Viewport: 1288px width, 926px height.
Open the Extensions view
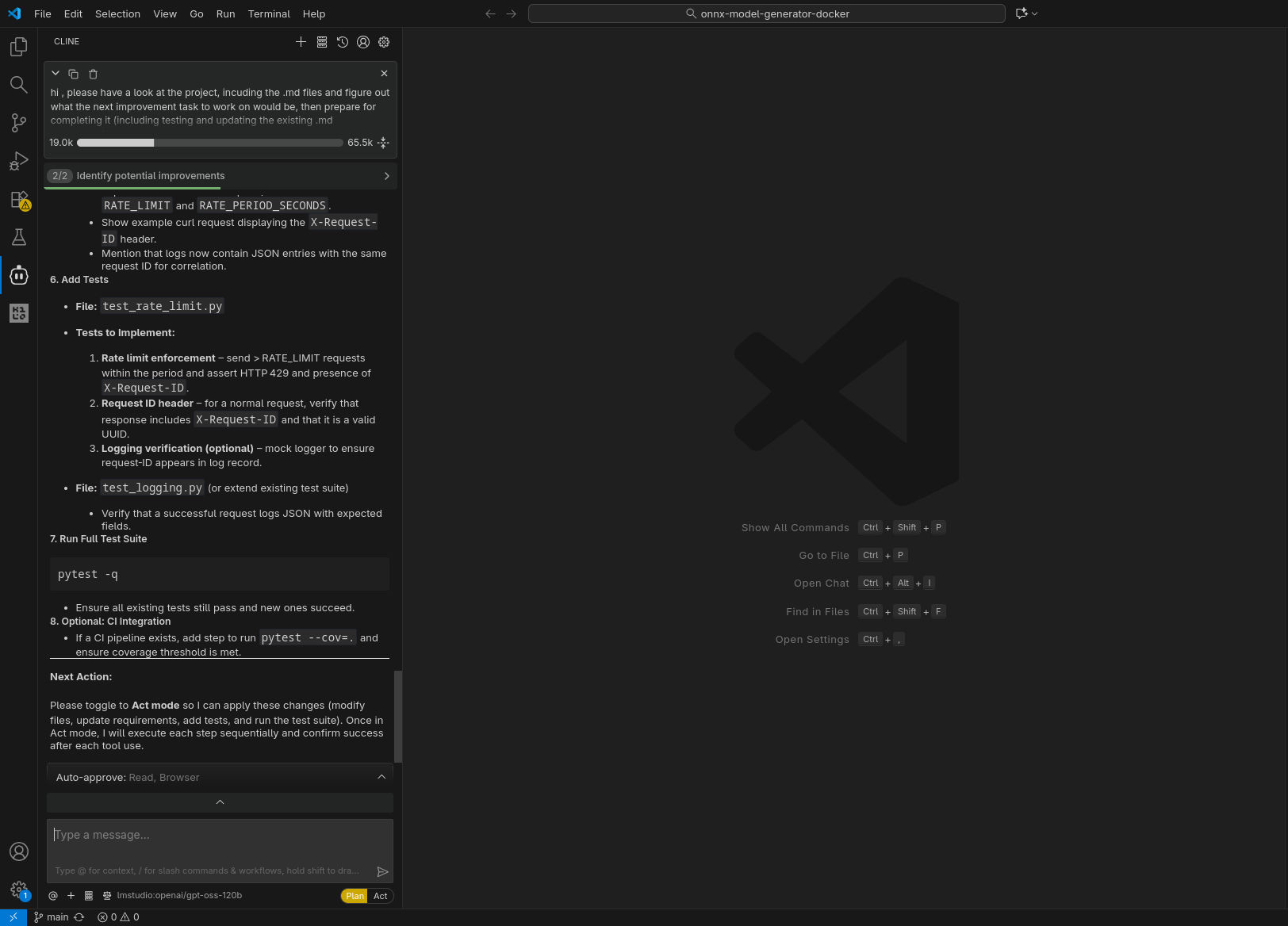coord(18,199)
